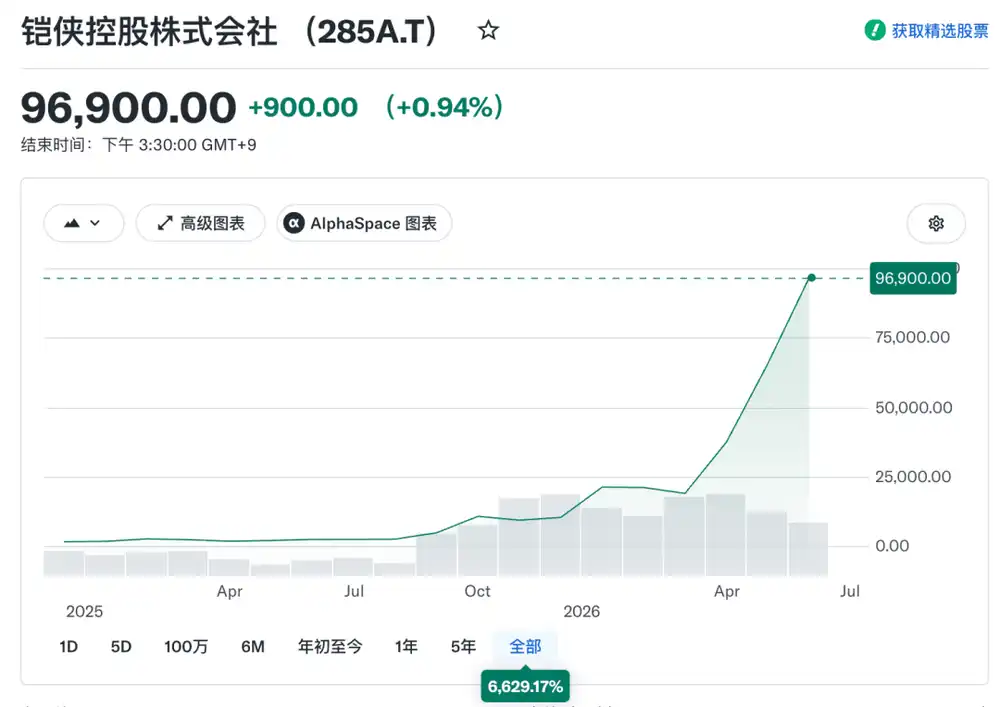Select the 1D time range
The height and width of the screenshot is (707, 1000).
pos(68,646)
